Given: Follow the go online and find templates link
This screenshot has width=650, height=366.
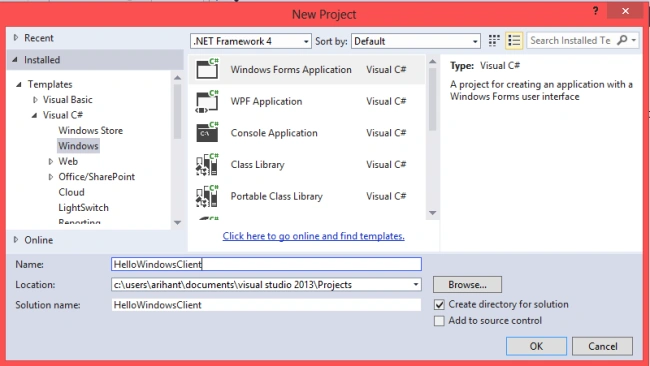Looking at the screenshot, I should (x=313, y=236).
